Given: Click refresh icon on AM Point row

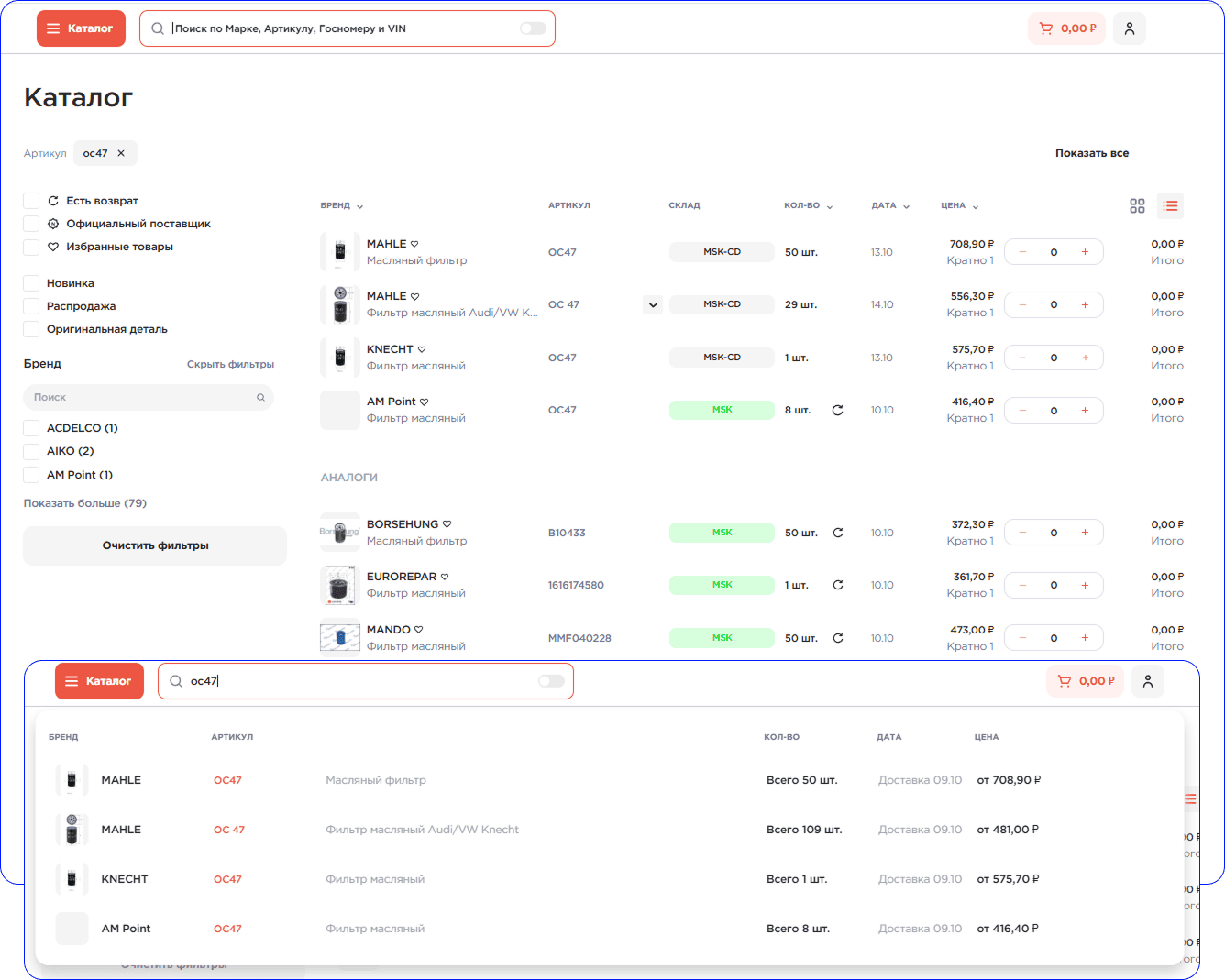Looking at the screenshot, I should pyautogui.click(x=837, y=411).
